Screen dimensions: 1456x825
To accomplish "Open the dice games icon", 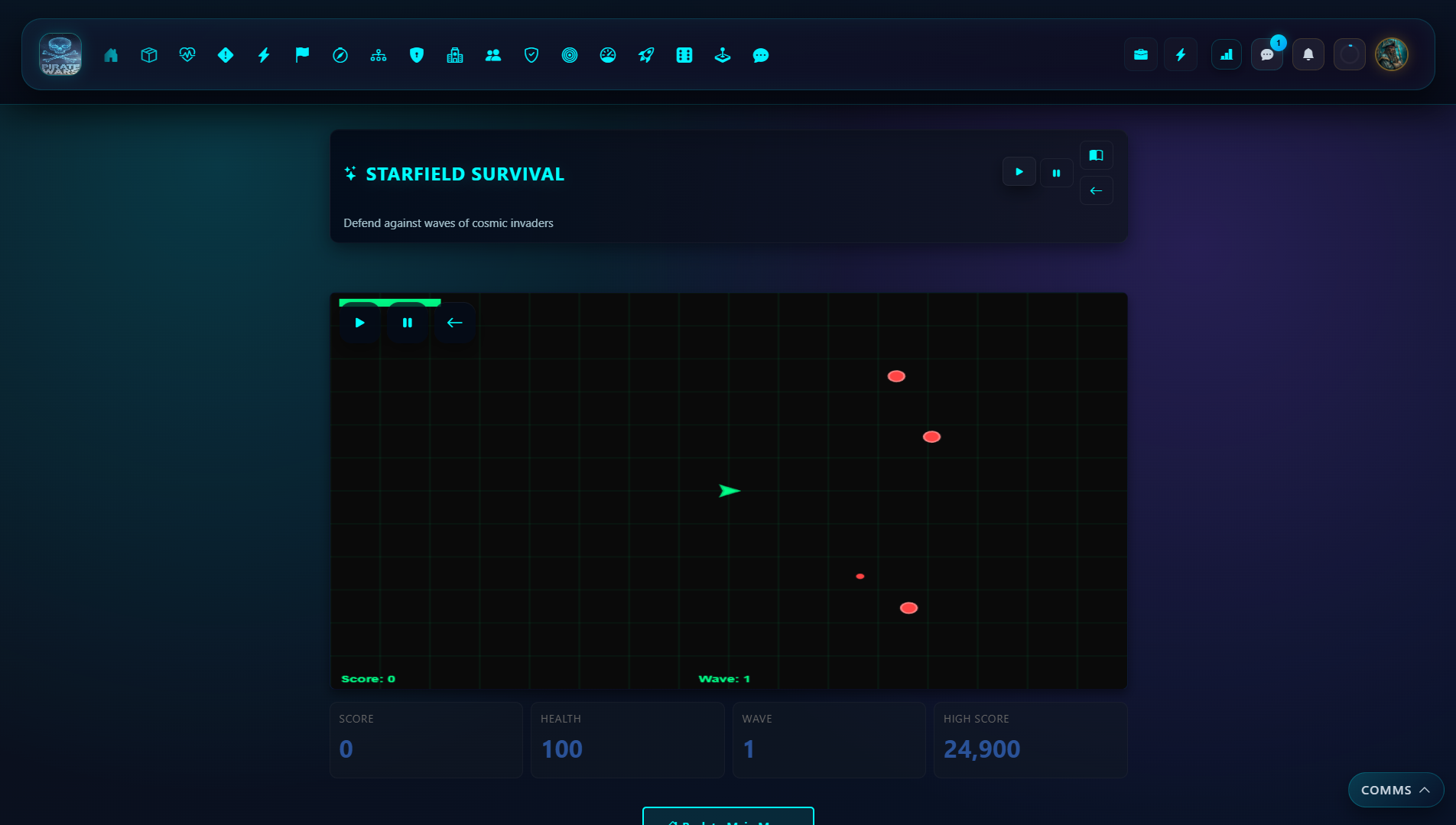I will point(684,55).
